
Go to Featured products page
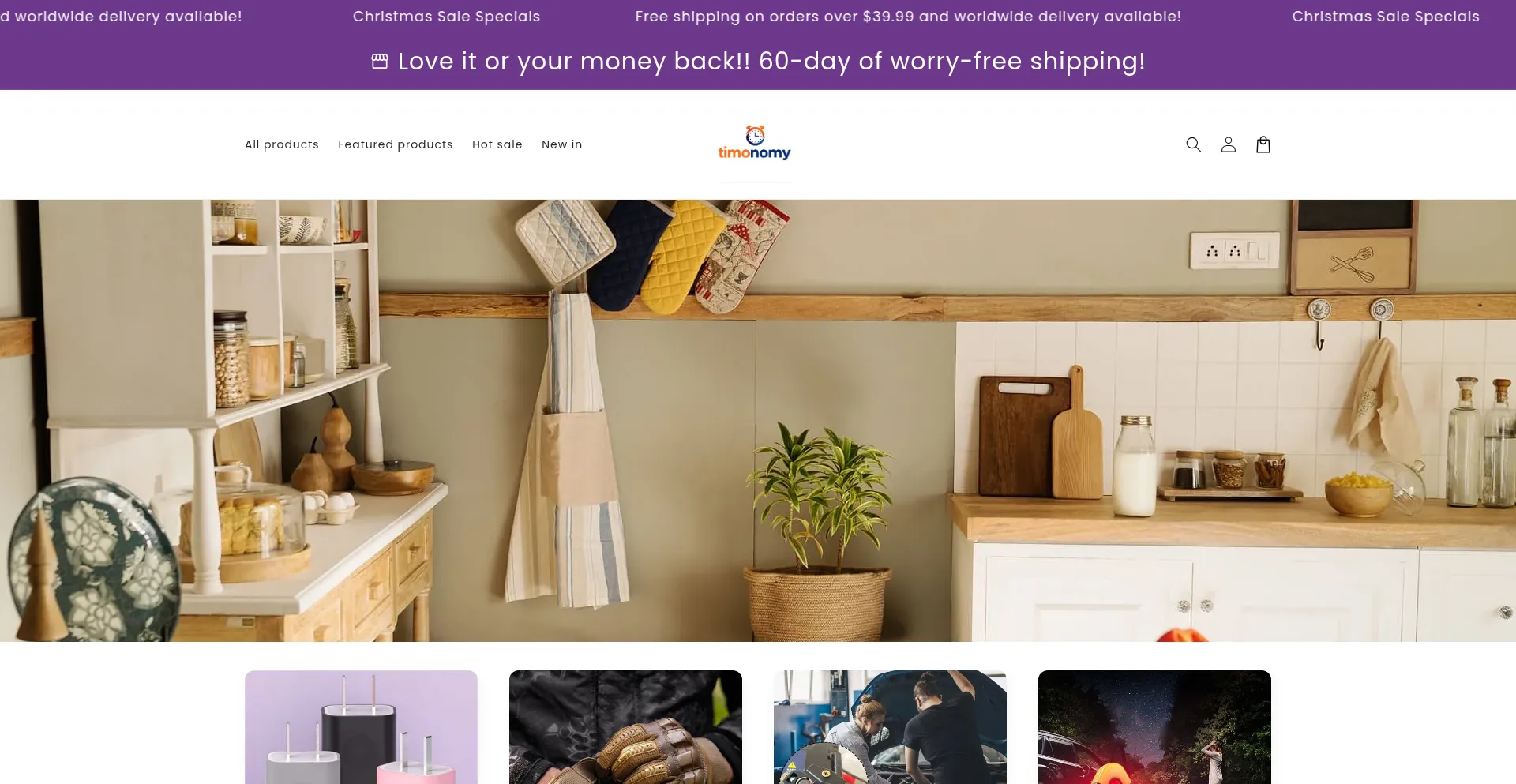click(396, 144)
